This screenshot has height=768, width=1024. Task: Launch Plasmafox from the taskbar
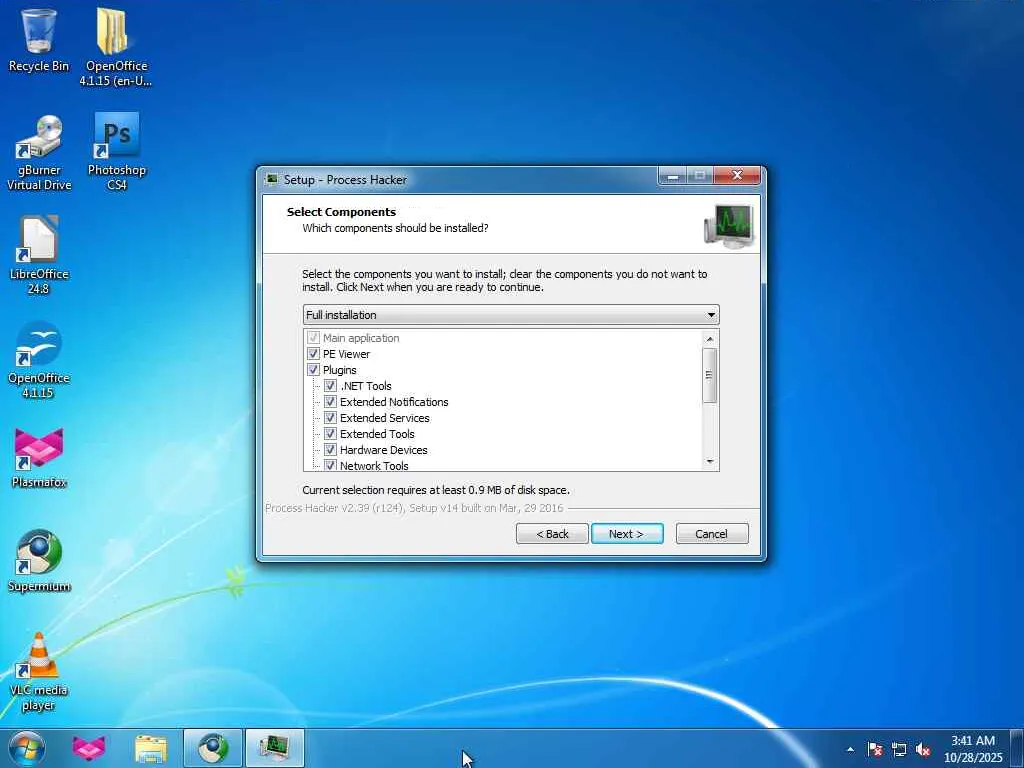[89, 748]
